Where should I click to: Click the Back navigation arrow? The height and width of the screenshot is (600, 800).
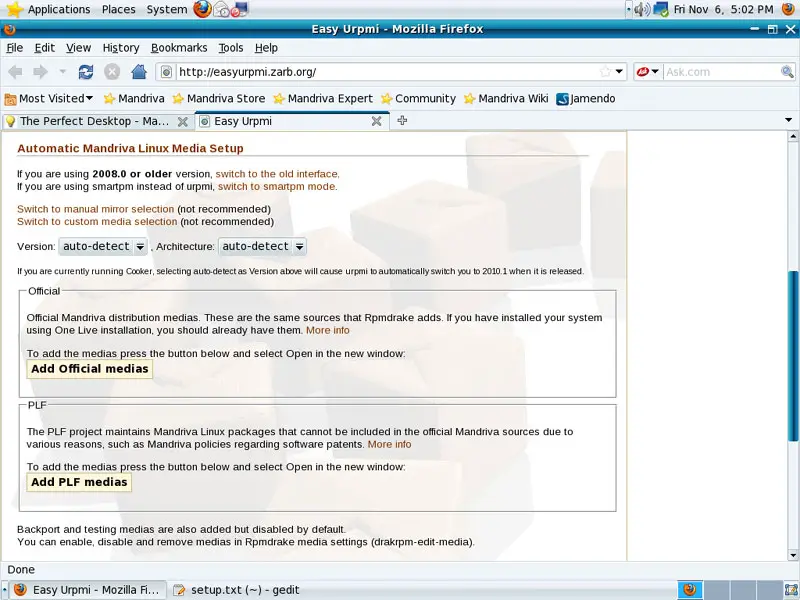(x=16, y=72)
